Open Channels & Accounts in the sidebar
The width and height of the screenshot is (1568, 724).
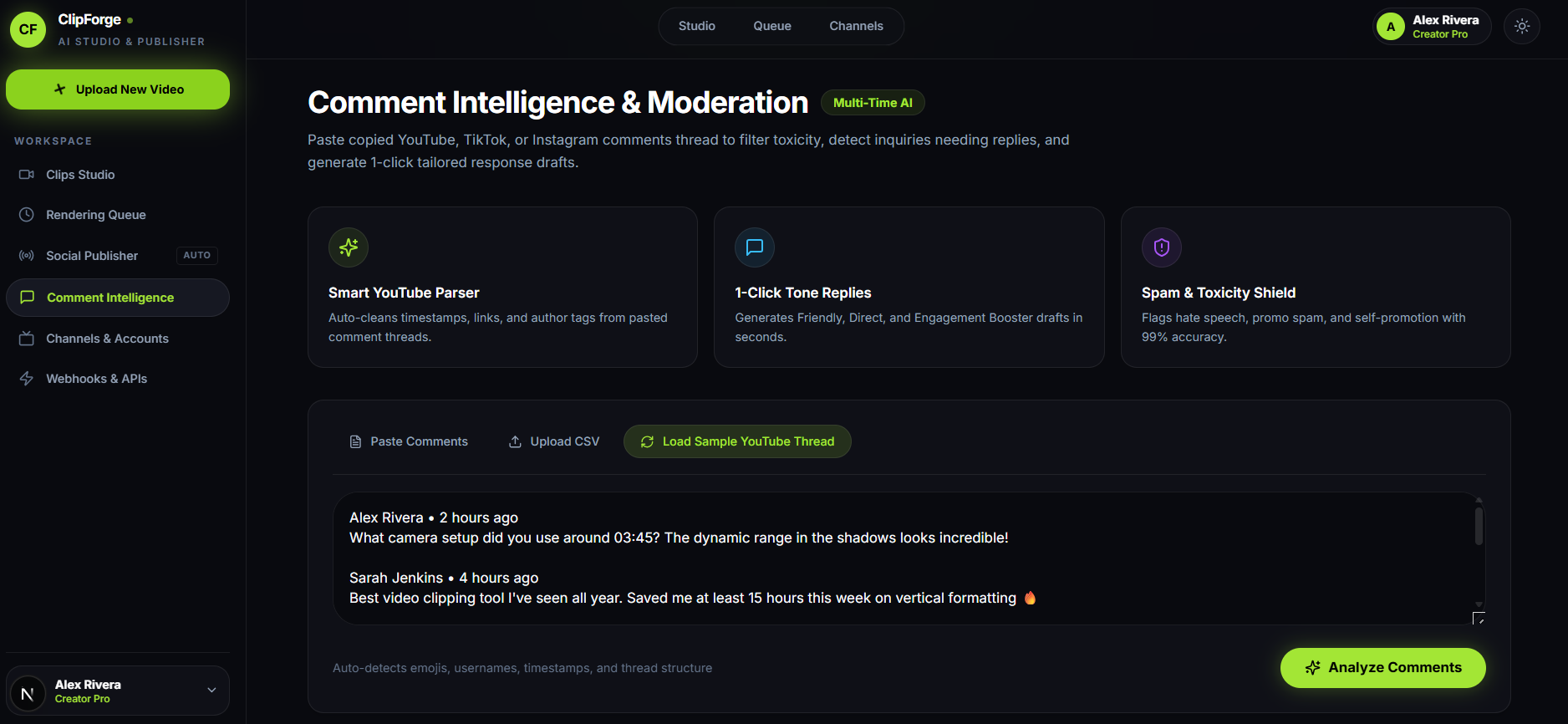[118, 339]
